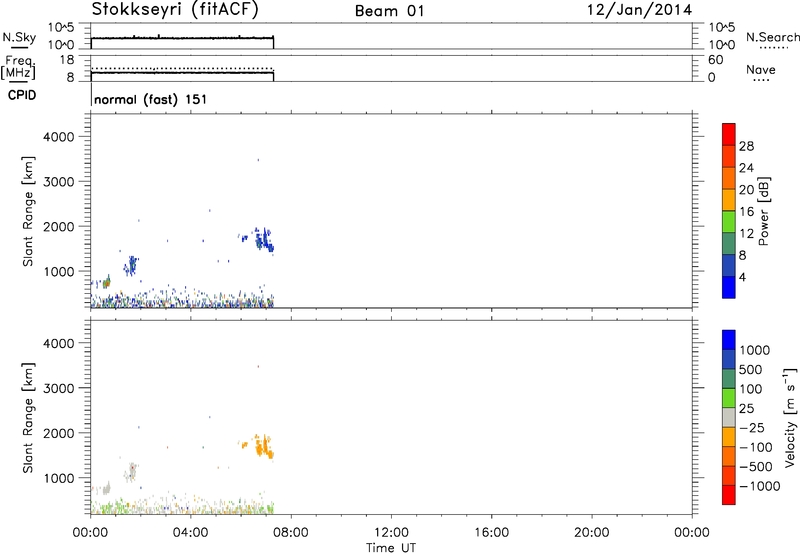The width and height of the screenshot is (800, 554).
Task: Click the 20:00 time axis label
Action: pos(592,533)
